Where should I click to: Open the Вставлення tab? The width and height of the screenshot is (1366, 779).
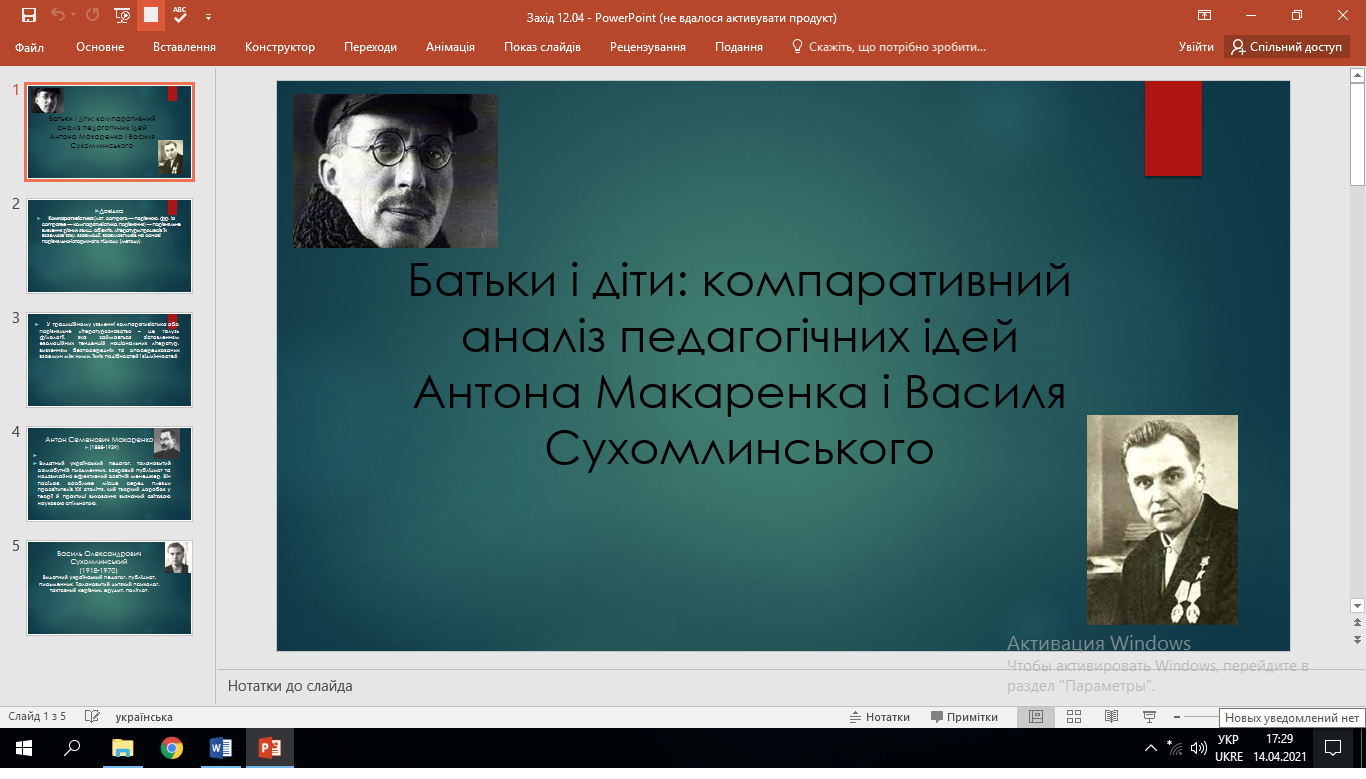(x=184, y=47)
